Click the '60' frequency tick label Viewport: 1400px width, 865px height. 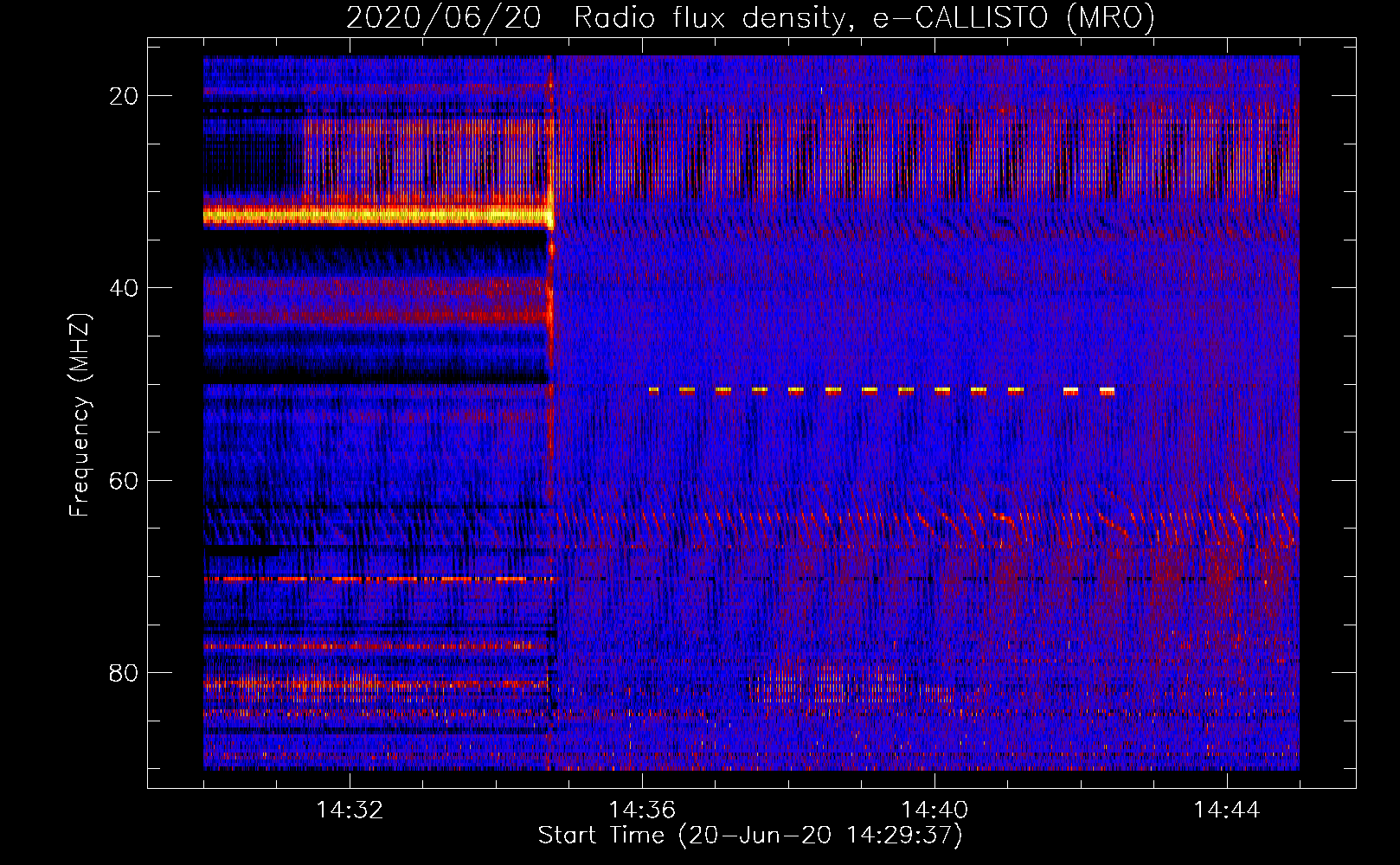click(124, 480)
